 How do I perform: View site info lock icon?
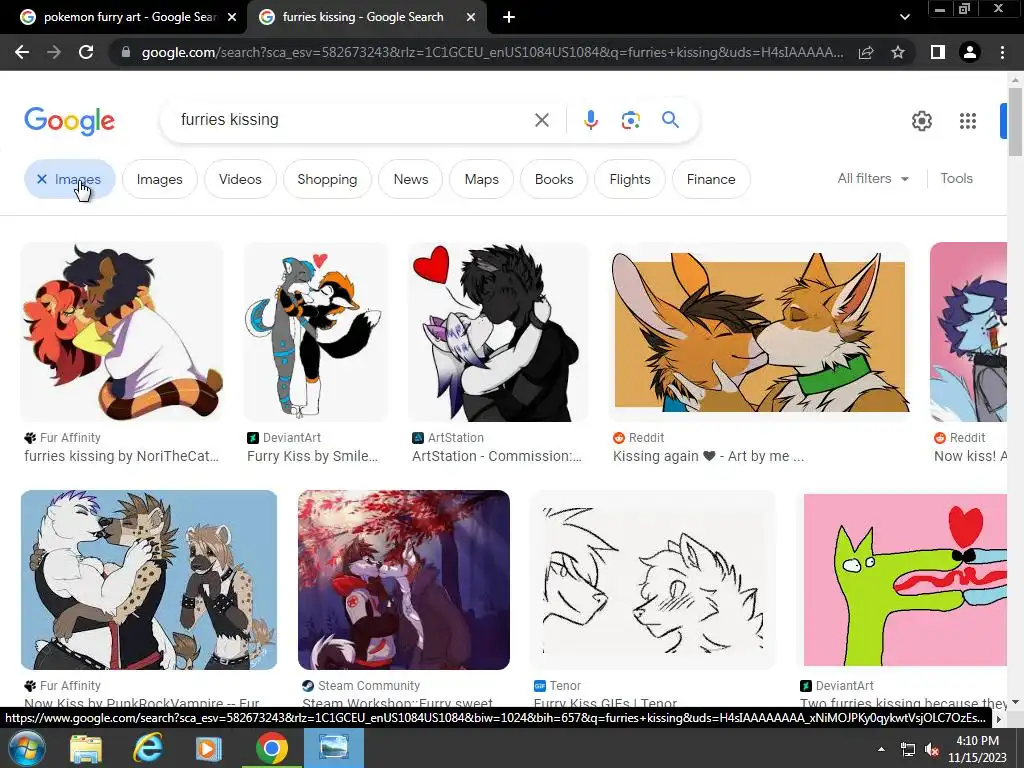pyautogui.click(x=126, y=52)
